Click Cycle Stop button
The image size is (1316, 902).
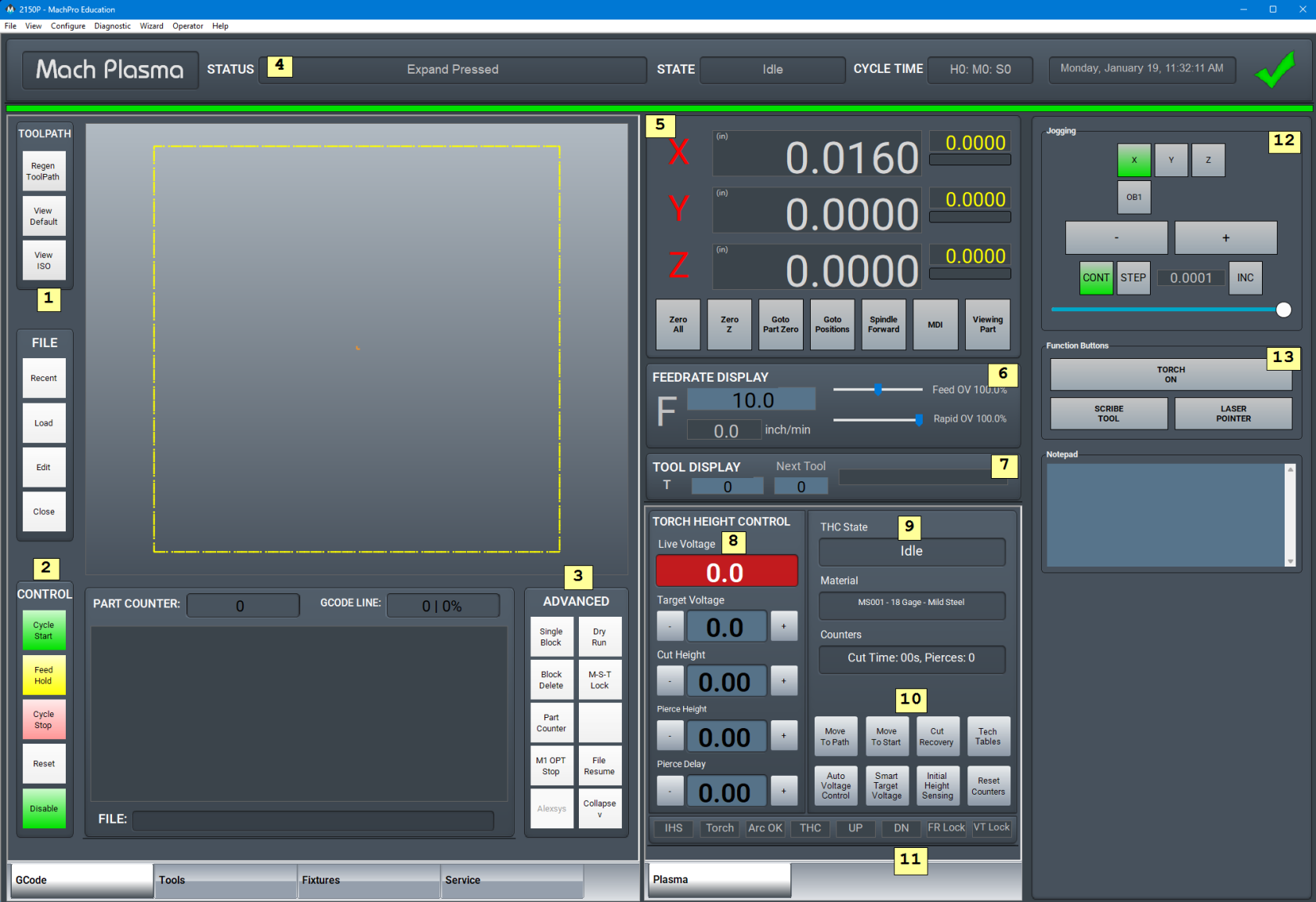pos(44,720)
